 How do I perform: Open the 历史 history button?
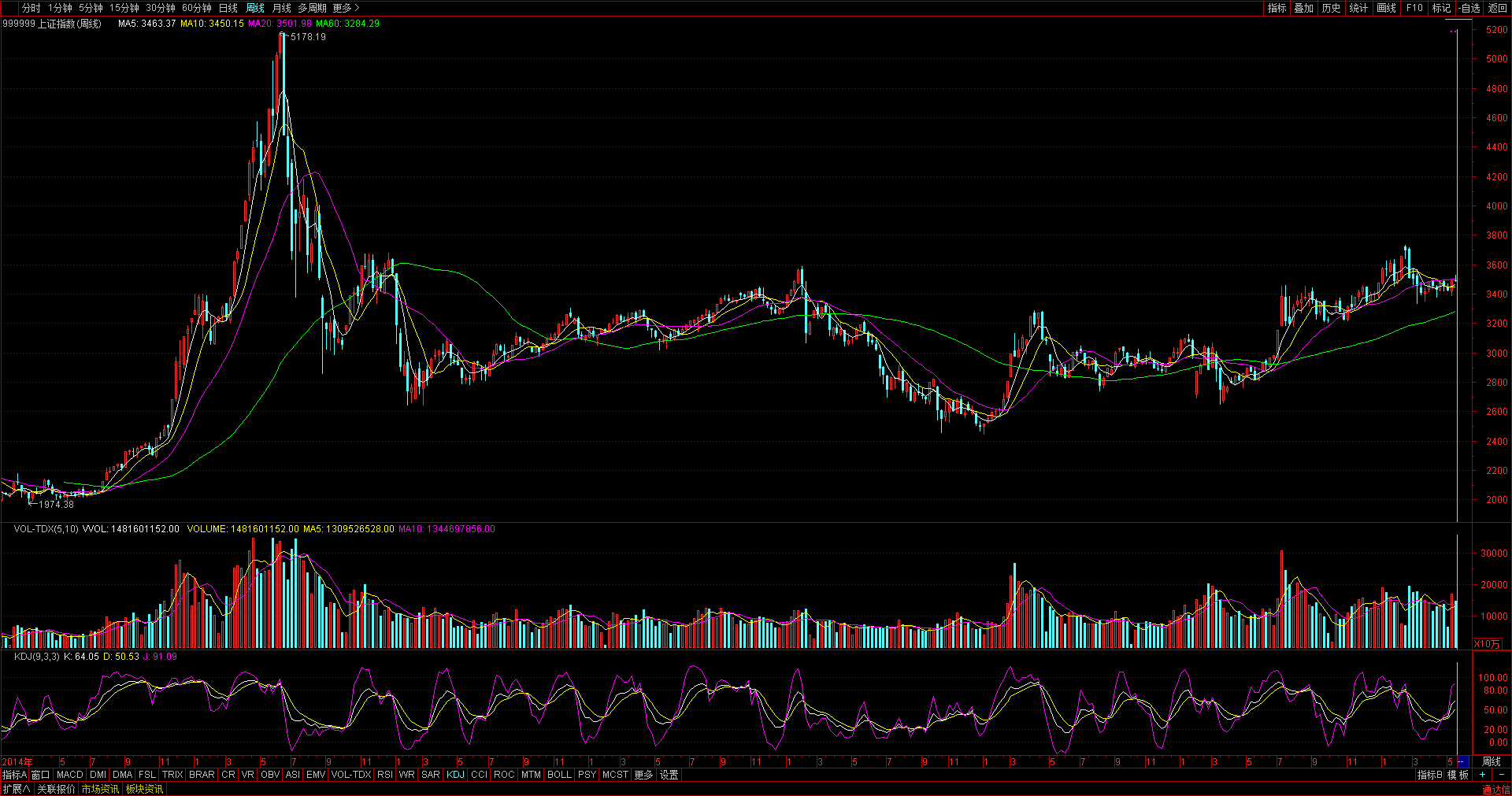click(1331, 8)
